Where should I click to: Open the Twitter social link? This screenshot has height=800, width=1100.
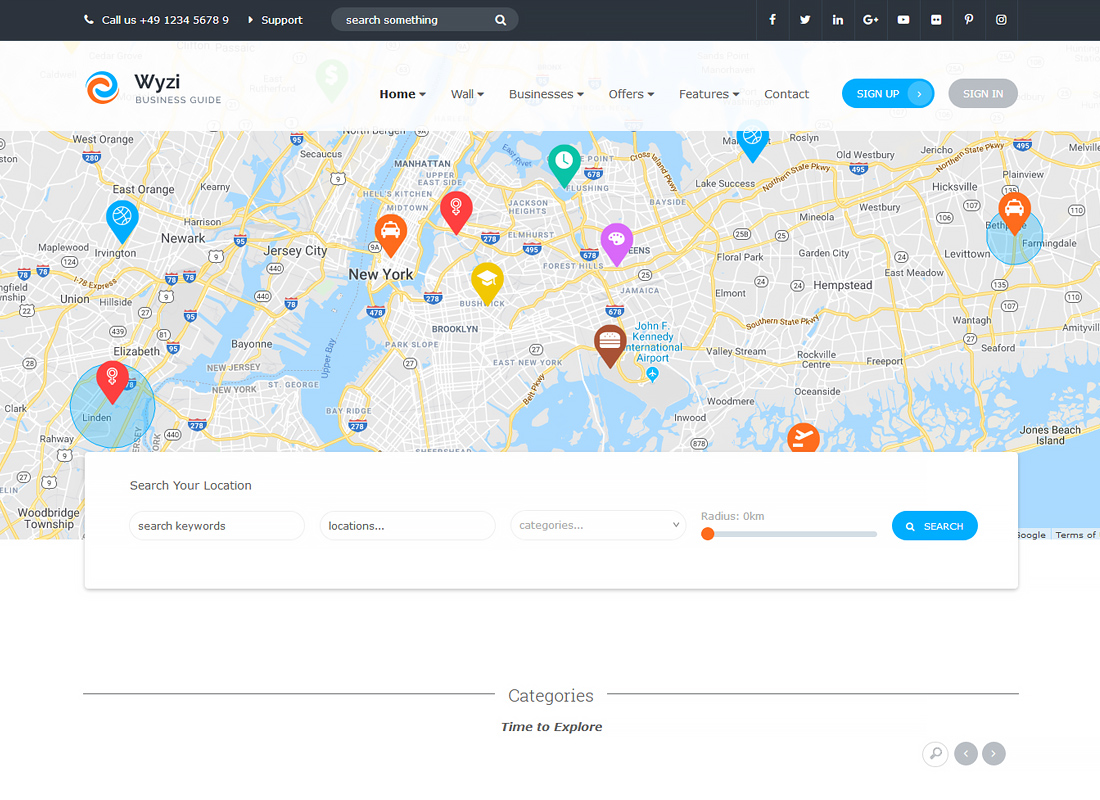(x=805, y=20)
